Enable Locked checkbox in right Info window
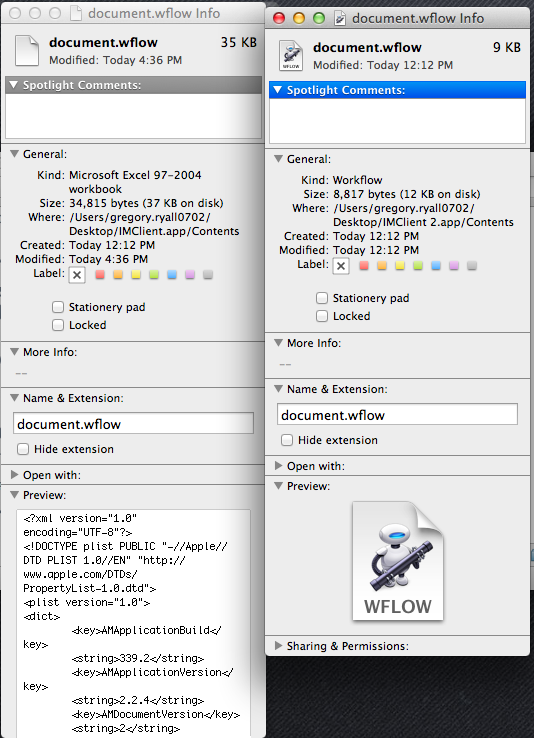 tap(322, 316)
